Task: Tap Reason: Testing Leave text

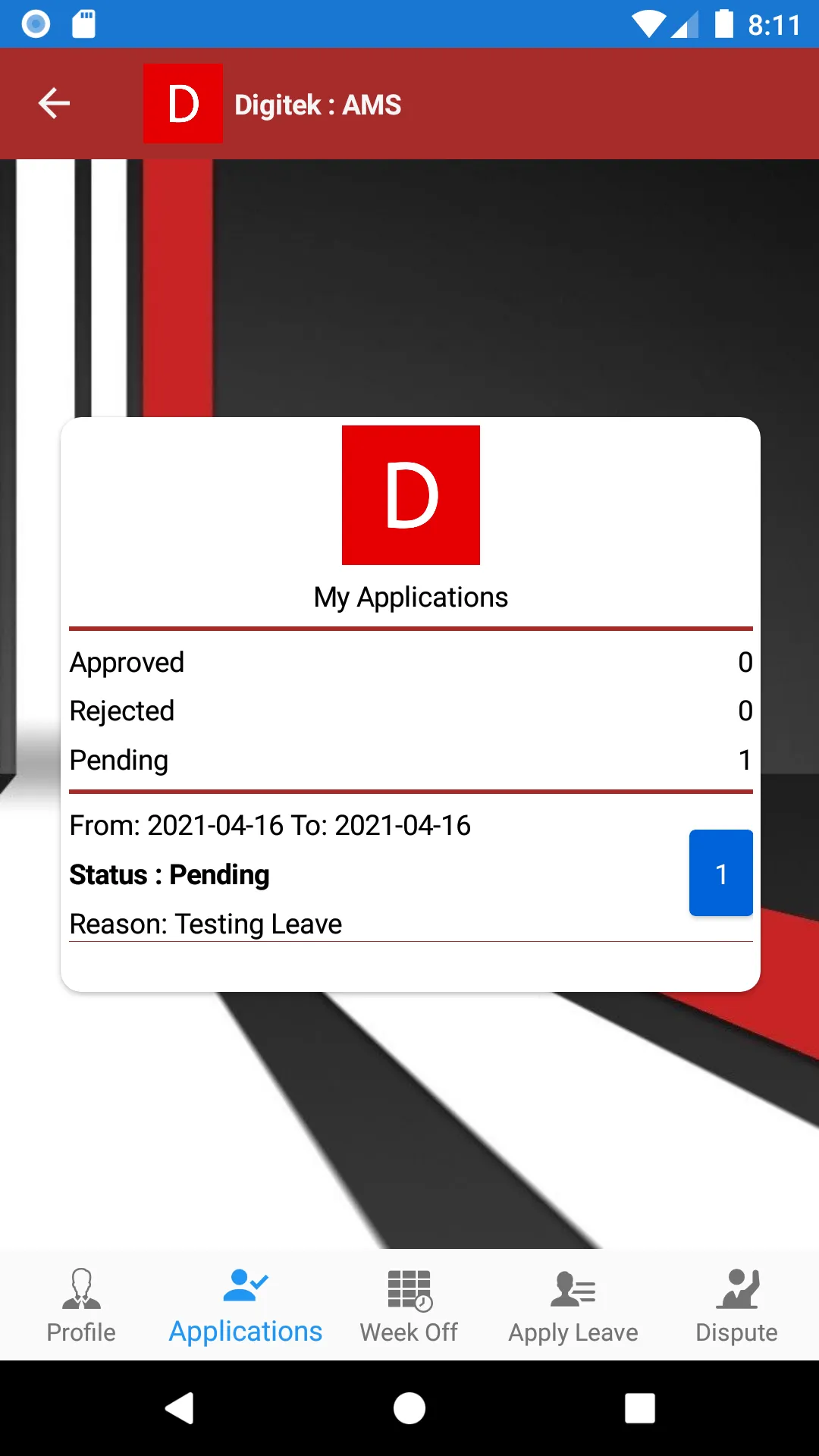Action: pos(206,924)
